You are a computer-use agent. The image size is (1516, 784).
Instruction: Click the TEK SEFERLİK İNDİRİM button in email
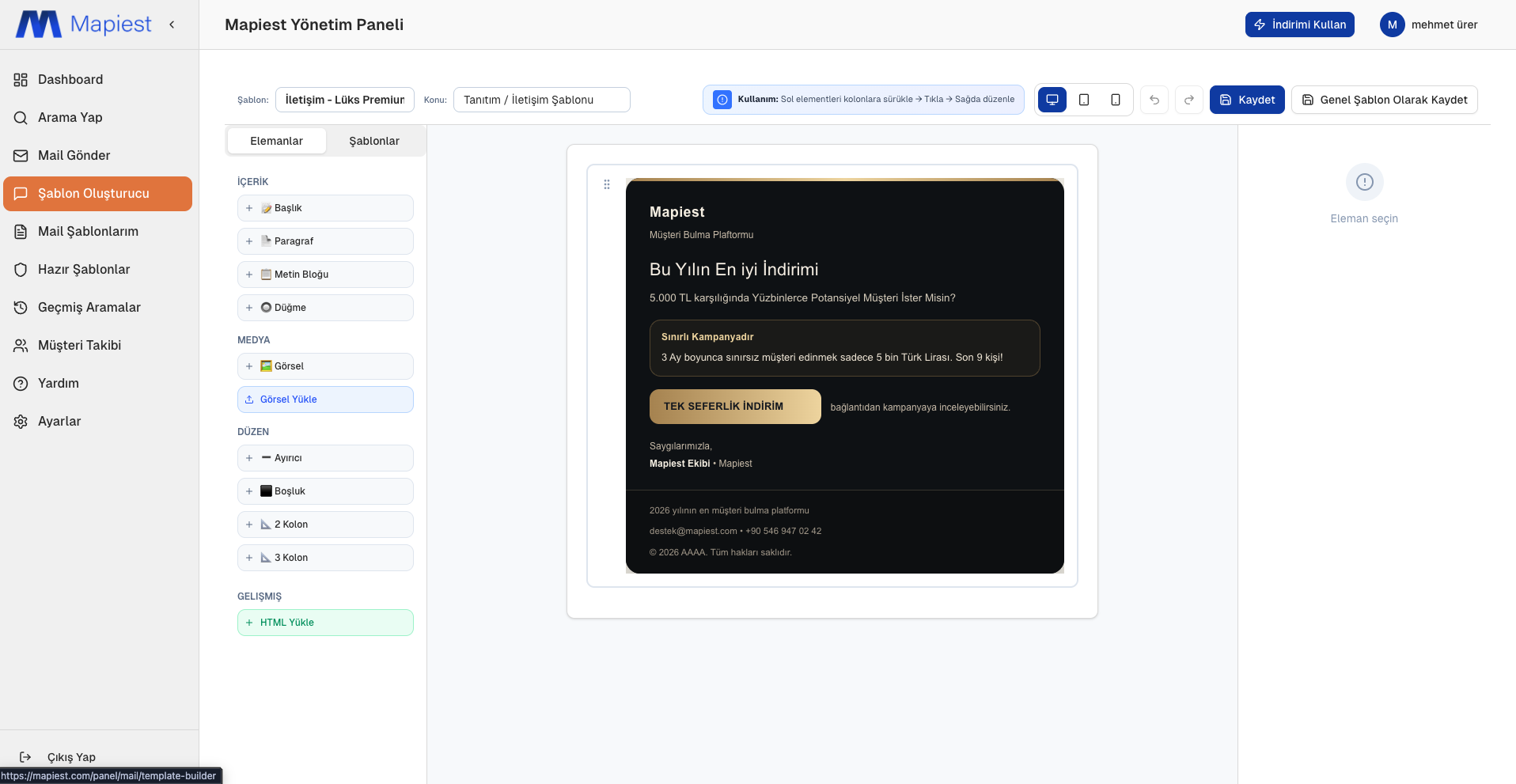click(x=735, y=407)
